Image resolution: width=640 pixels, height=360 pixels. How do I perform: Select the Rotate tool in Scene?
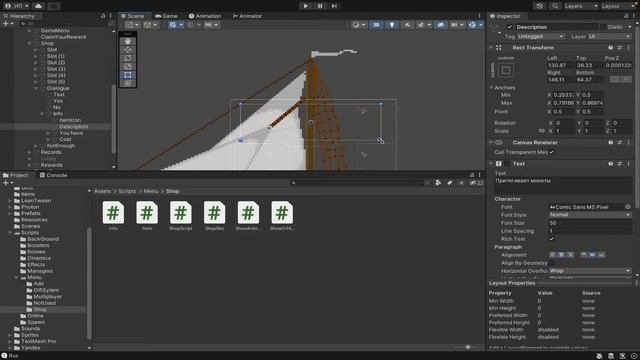(128, 58)
